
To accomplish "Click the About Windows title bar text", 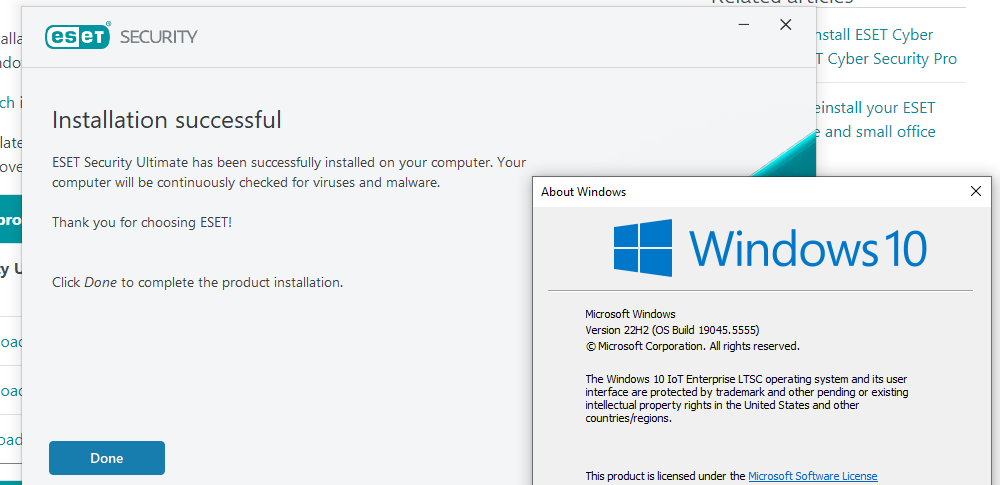I will (x=584, y=191).
